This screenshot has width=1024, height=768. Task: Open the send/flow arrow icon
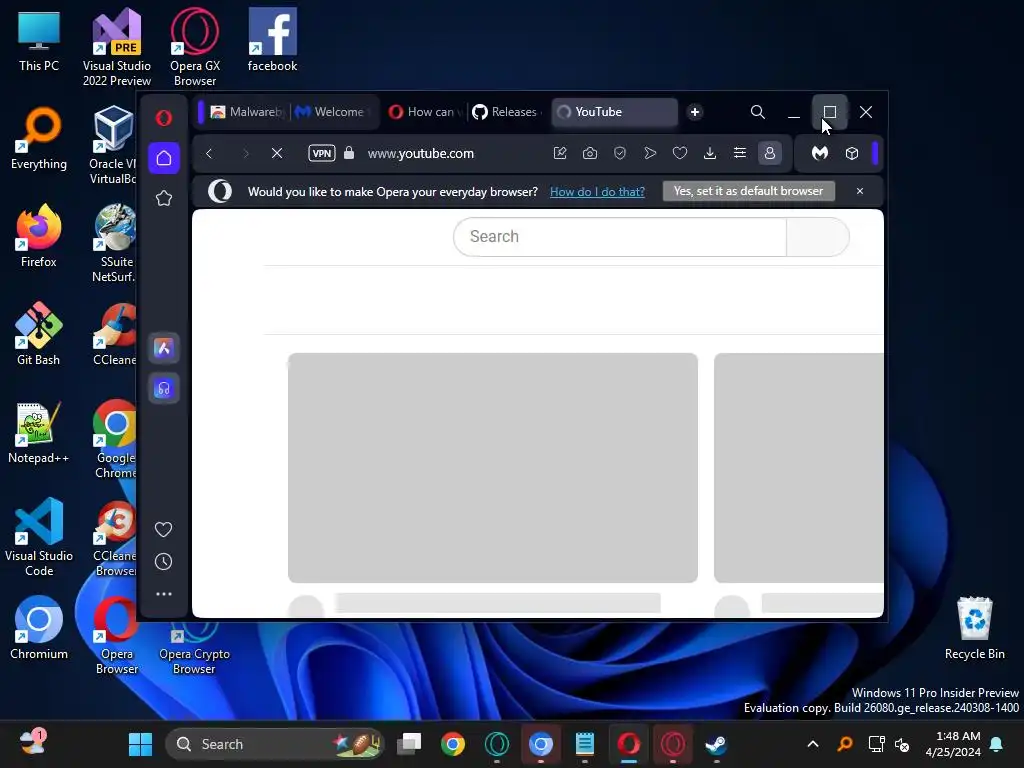[650, 153]
